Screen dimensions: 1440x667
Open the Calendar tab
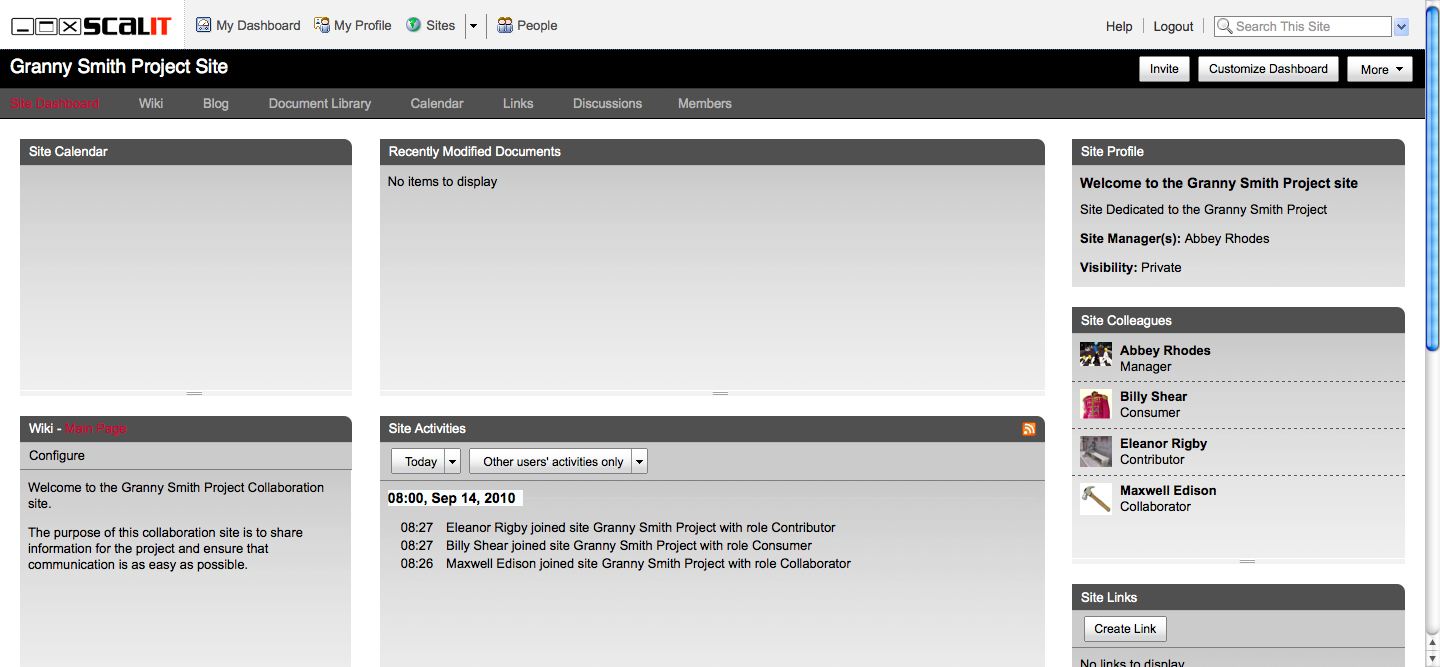tap(437, 103)
